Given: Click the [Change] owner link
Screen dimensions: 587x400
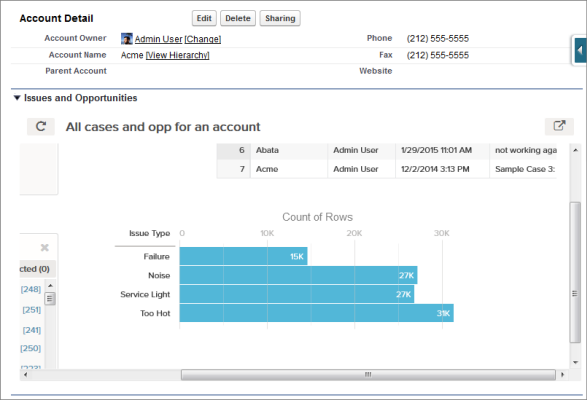Looking at the screenshot, I should pos(203,39).
